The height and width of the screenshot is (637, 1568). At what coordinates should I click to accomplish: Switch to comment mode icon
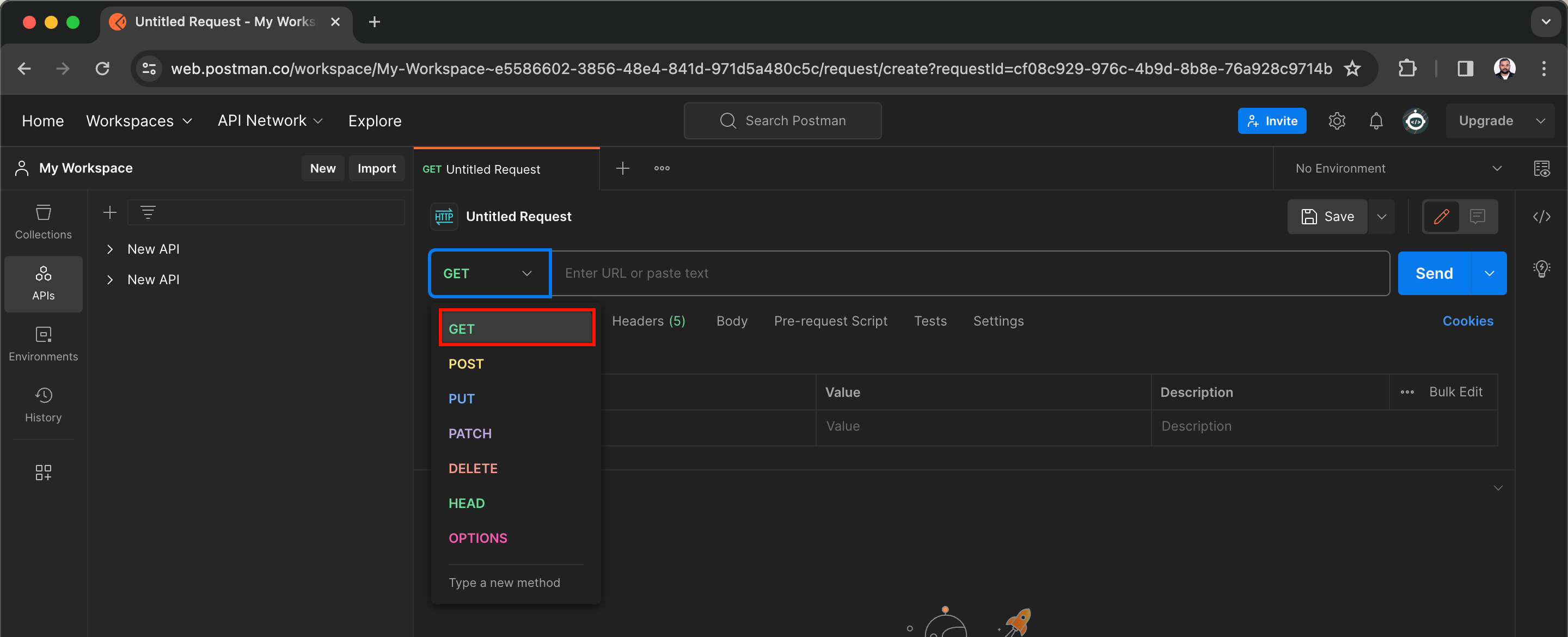click(1477, 216)
